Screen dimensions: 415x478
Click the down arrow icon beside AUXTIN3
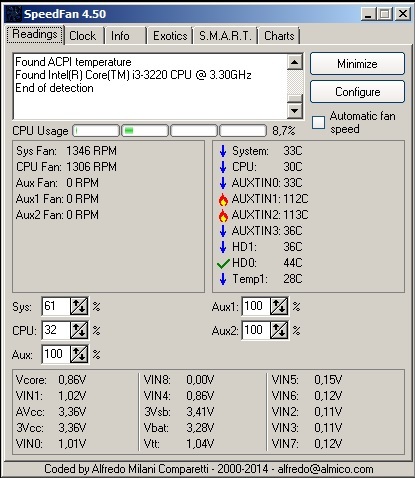point(223,231)
